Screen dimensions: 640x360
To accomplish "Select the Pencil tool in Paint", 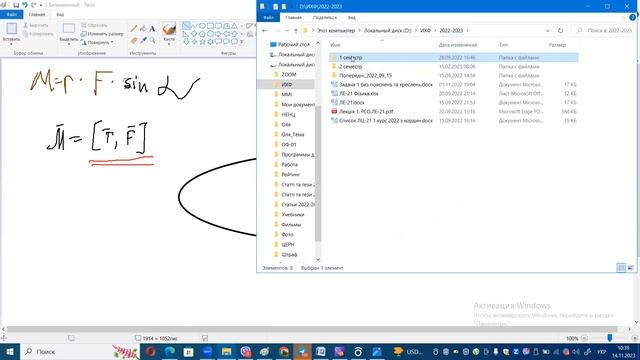I will click(134, 29).
